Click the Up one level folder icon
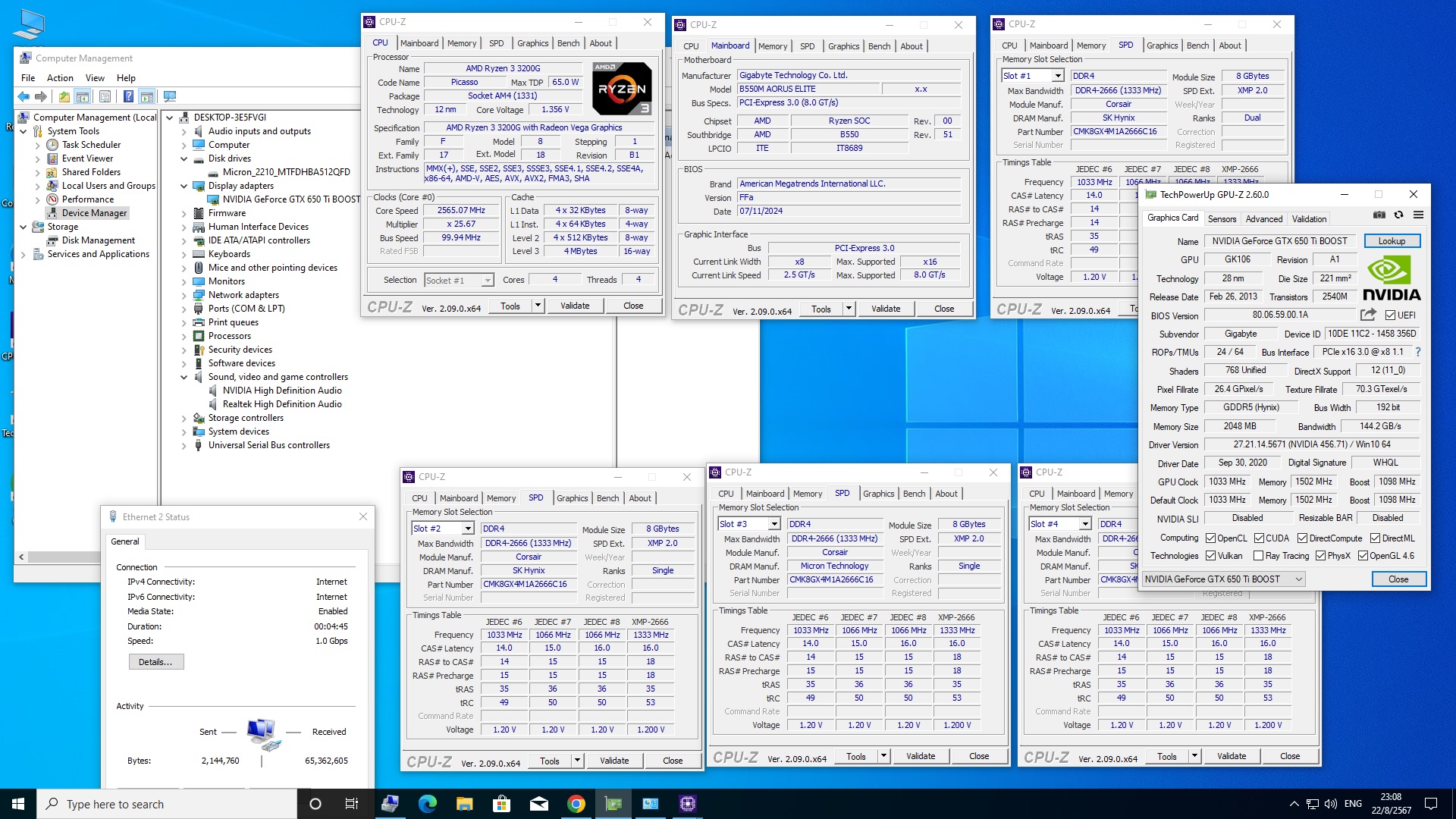 (64, 96)
